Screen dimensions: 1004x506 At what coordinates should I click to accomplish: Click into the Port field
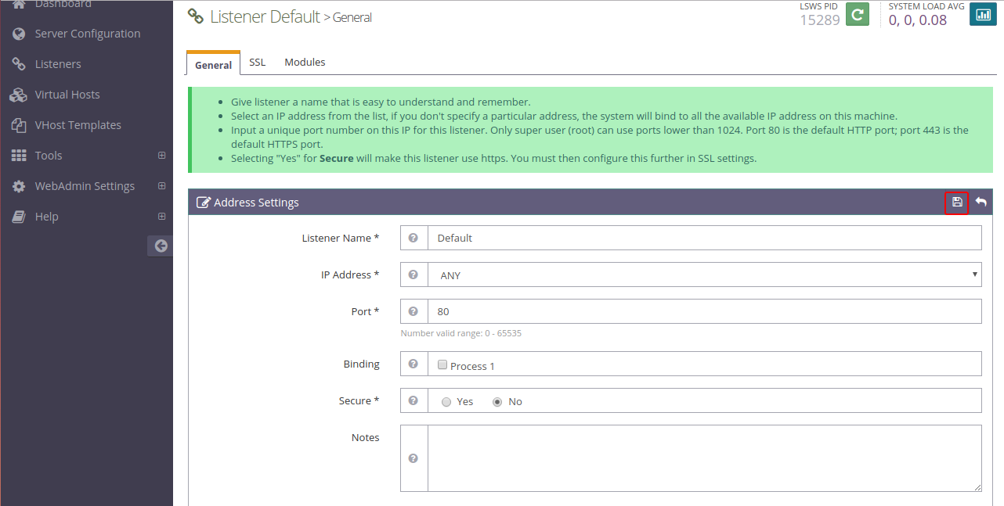pyautogui.click(x=704, y=311)
